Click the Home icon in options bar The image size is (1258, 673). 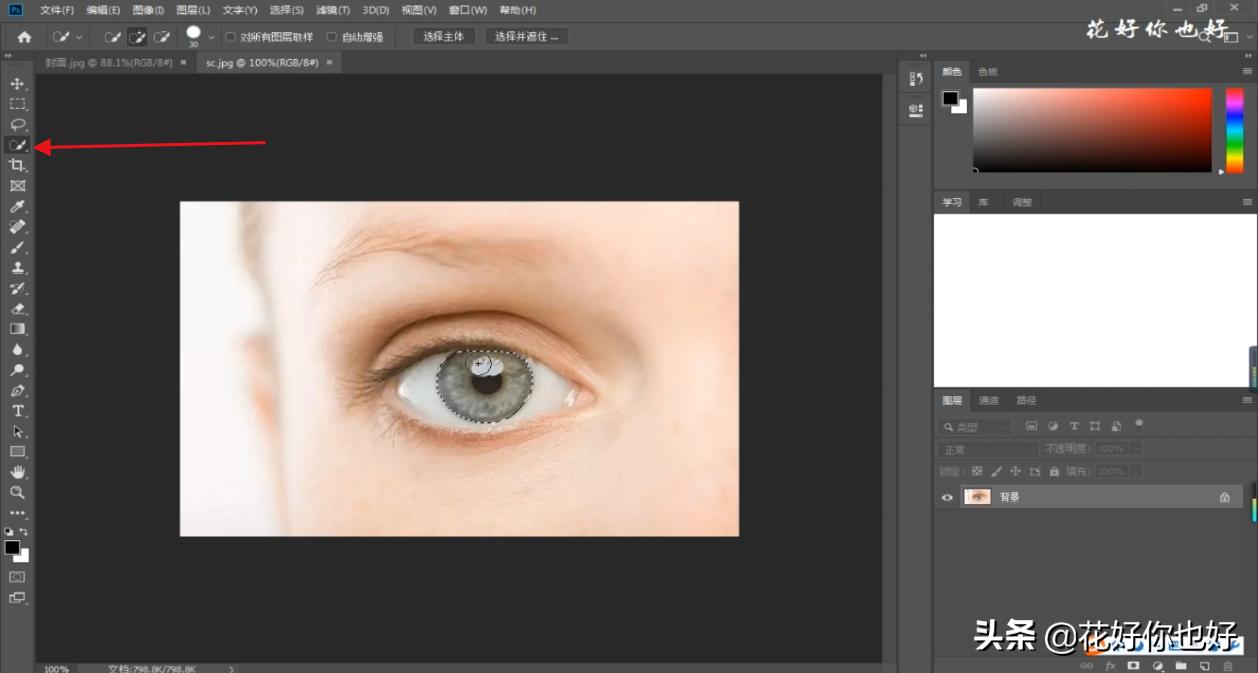point(24,37)
